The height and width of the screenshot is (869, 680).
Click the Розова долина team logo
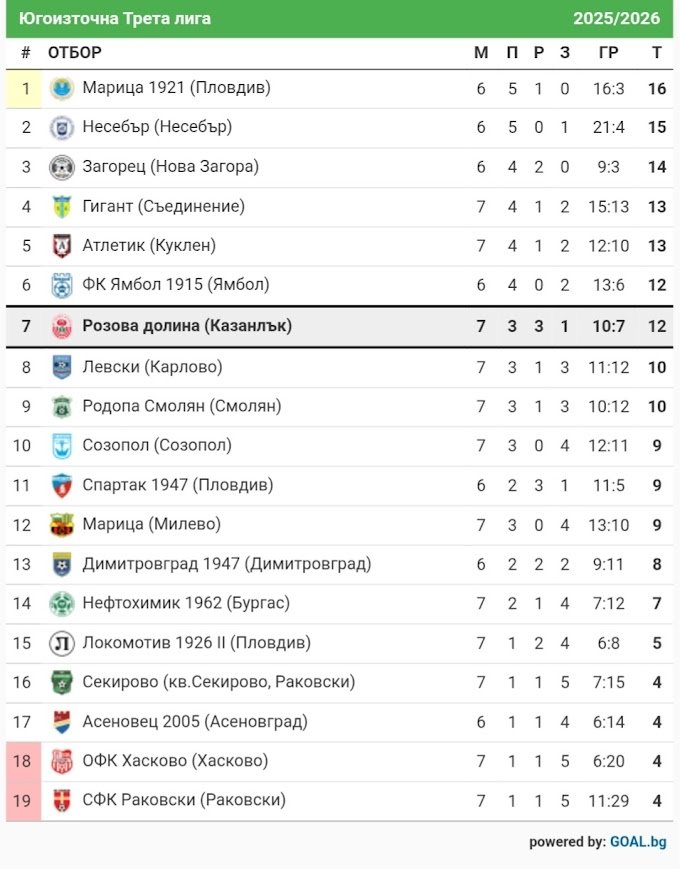62,326
